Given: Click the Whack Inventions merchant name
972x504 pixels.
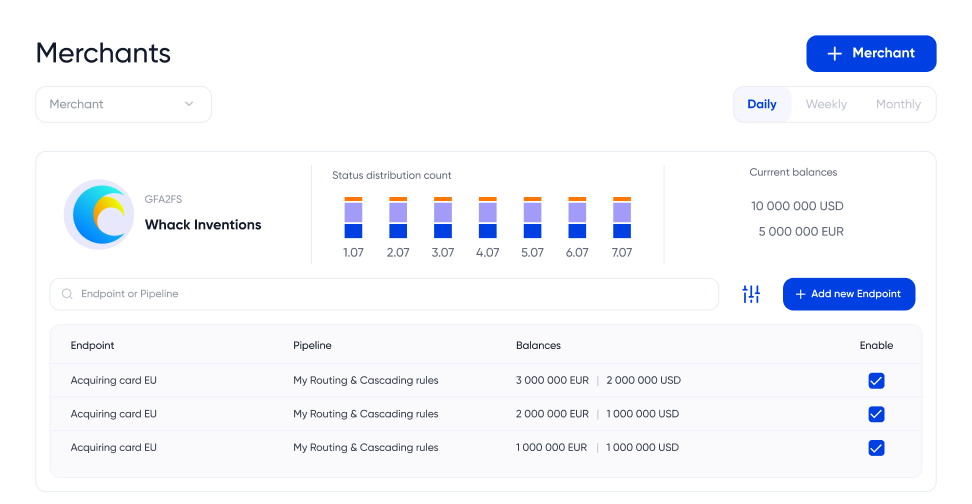Looking at the screenshot, I should [203, 224].
